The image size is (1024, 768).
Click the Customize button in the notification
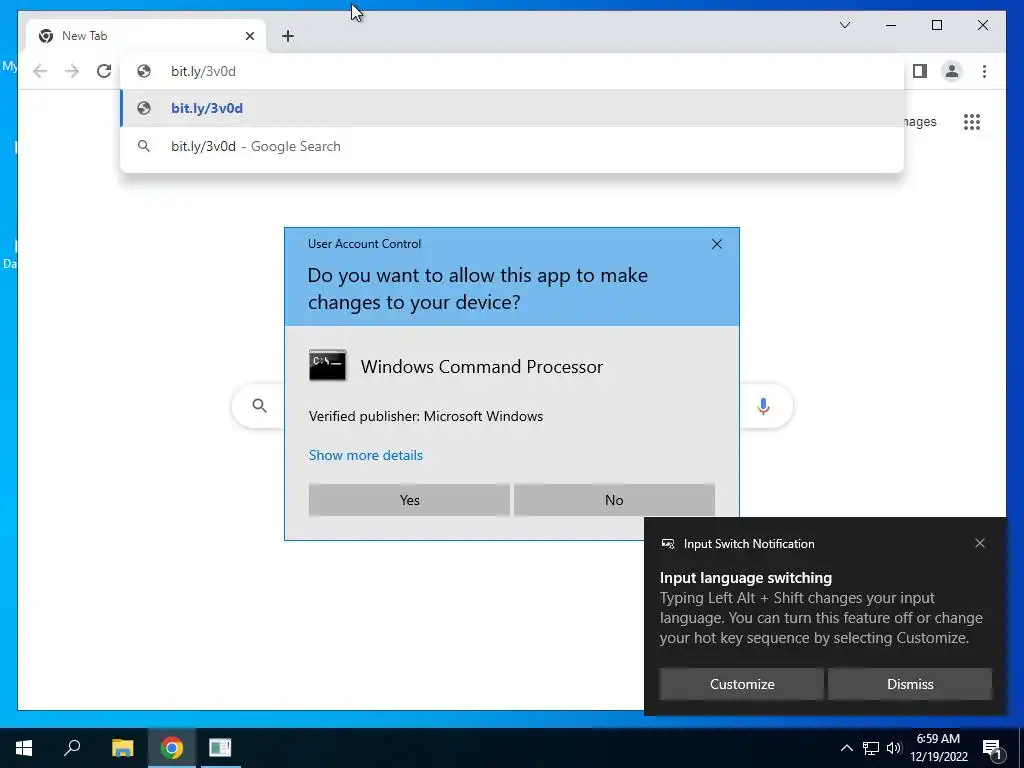click(x=741, y=684)
